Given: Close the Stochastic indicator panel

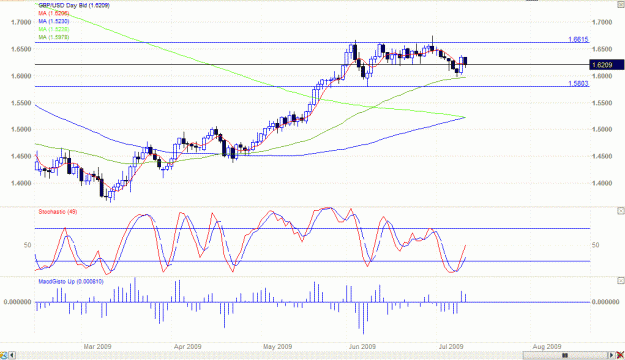Looking at the screenshot, I should 621,210.
